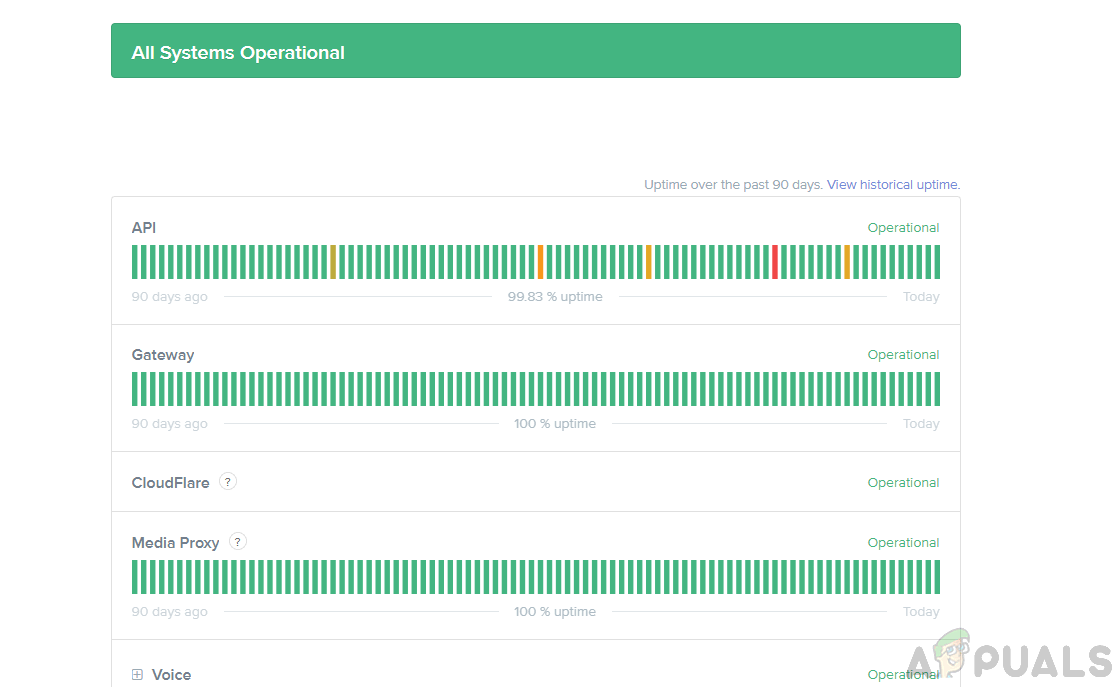Screen dimensions: 1118x687
Task: Click the Media Proxy component name
Action: pos(175,543)
